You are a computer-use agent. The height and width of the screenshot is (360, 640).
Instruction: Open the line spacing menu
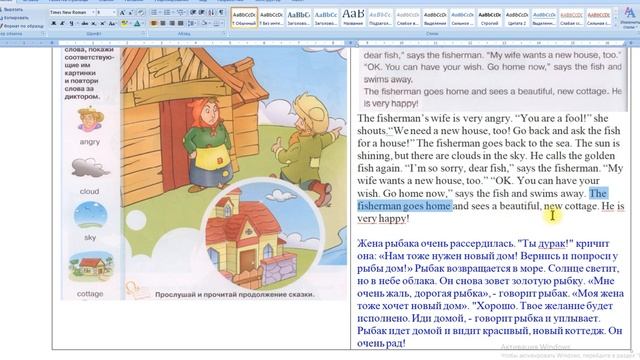[x=192, y=23]
